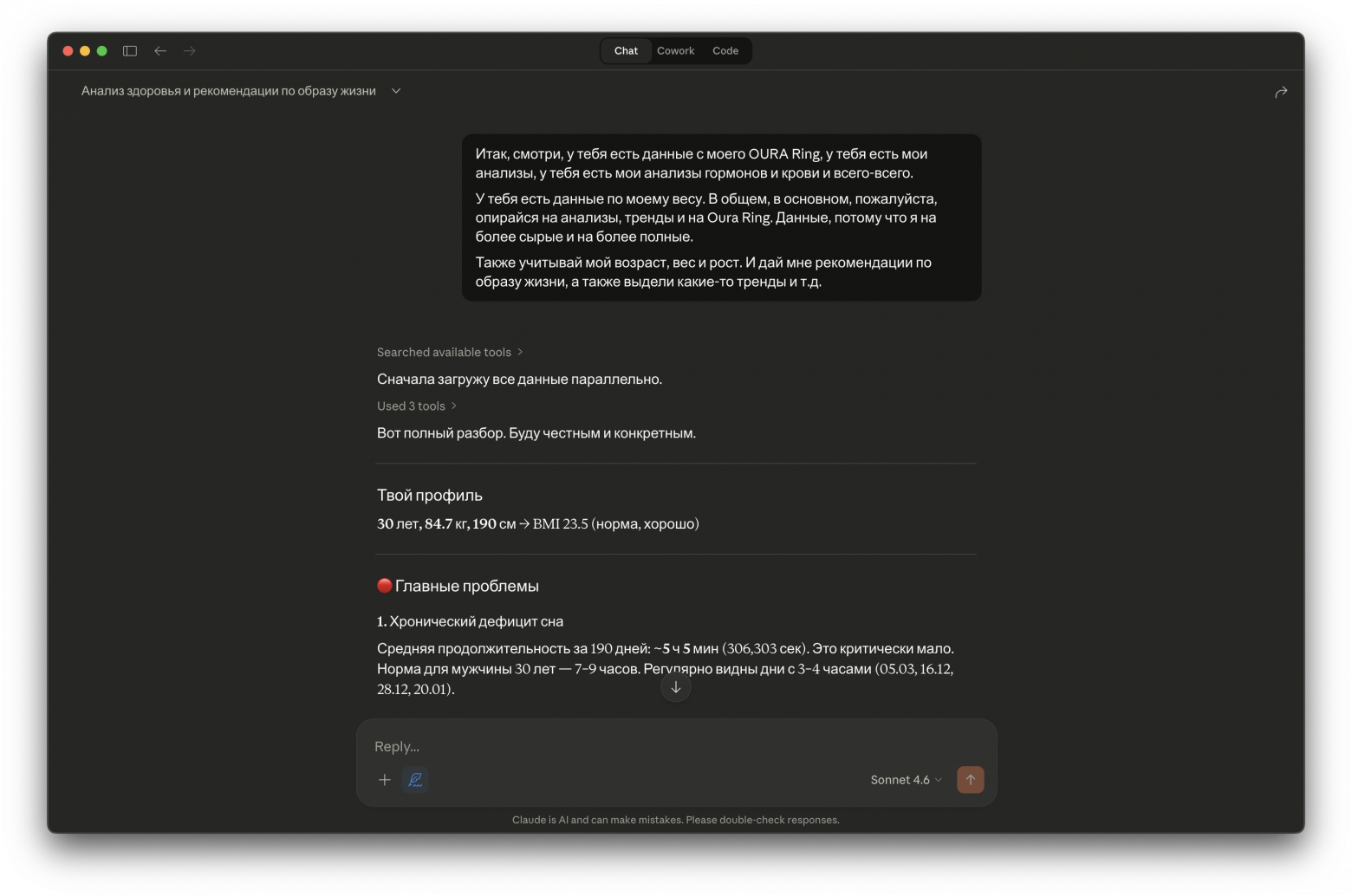
Task: Click the share conversation icon
Action: pyautogui.click(x=1281, y=92)
